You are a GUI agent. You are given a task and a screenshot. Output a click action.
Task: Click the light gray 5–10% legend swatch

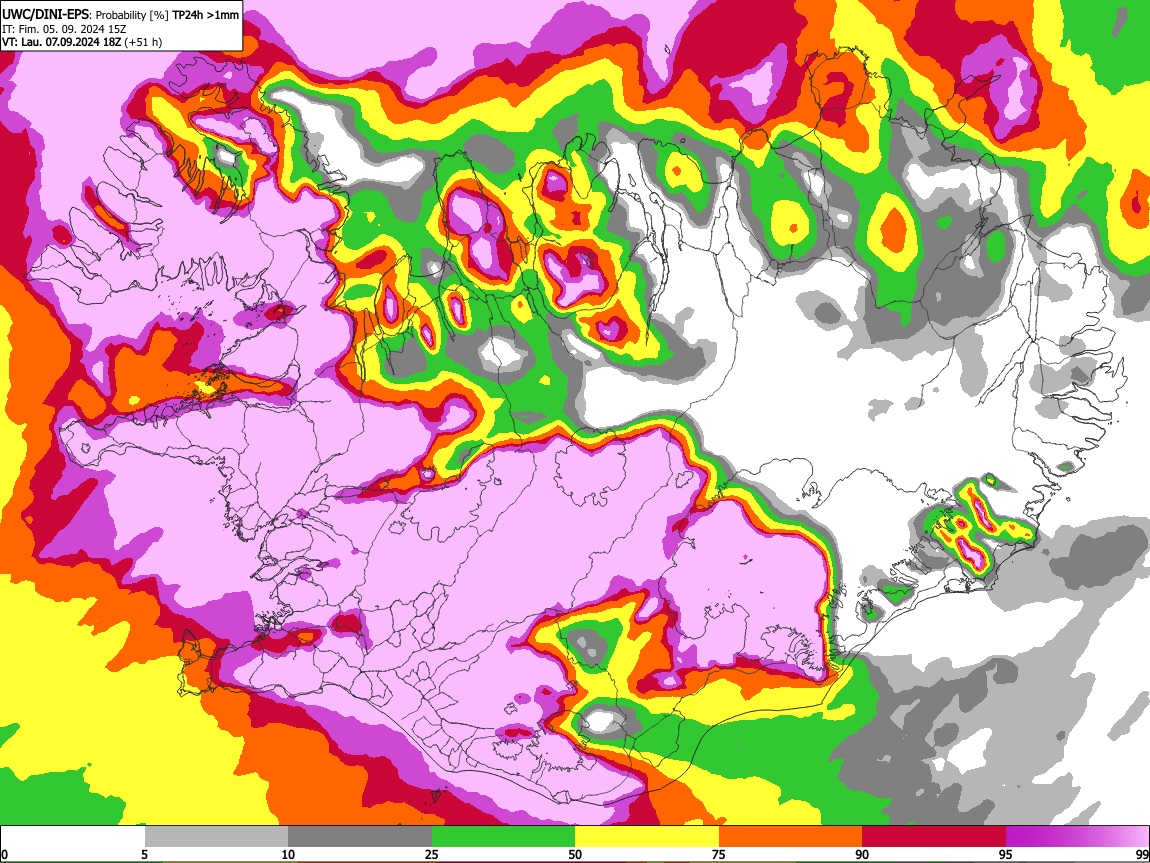[x=216, y=837]
